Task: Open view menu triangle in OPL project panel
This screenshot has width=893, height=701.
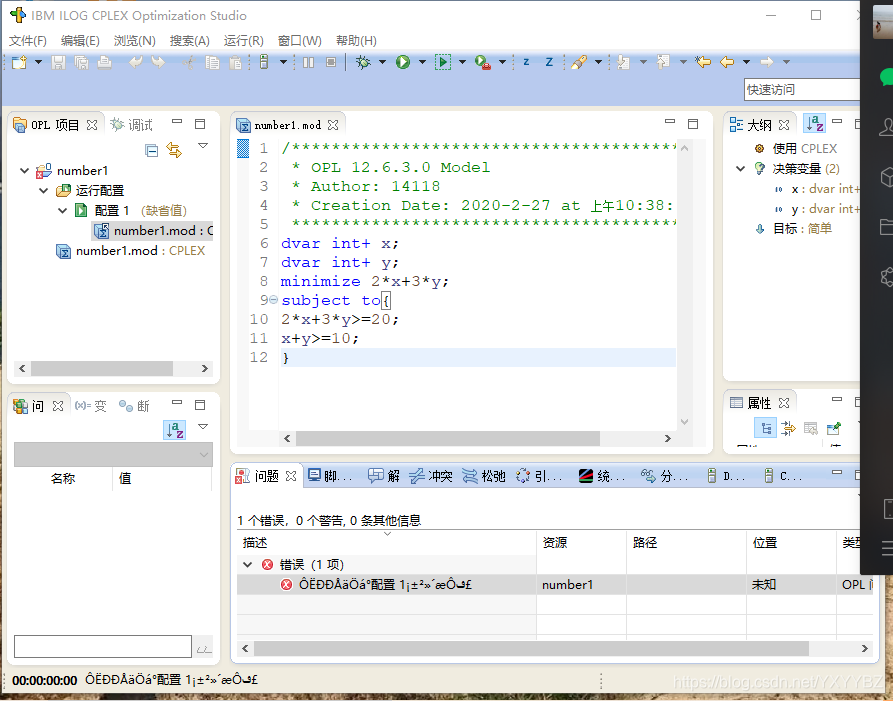Action: [x=203, y=146]
